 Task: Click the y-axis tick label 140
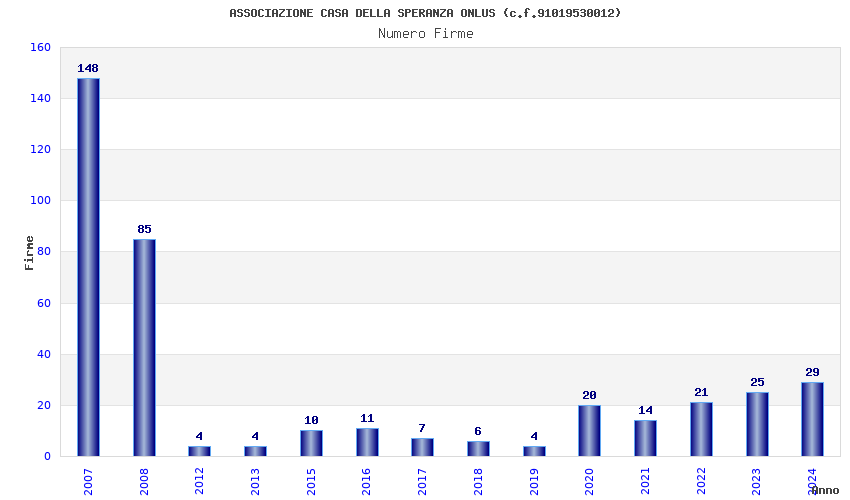pos(41,99)
